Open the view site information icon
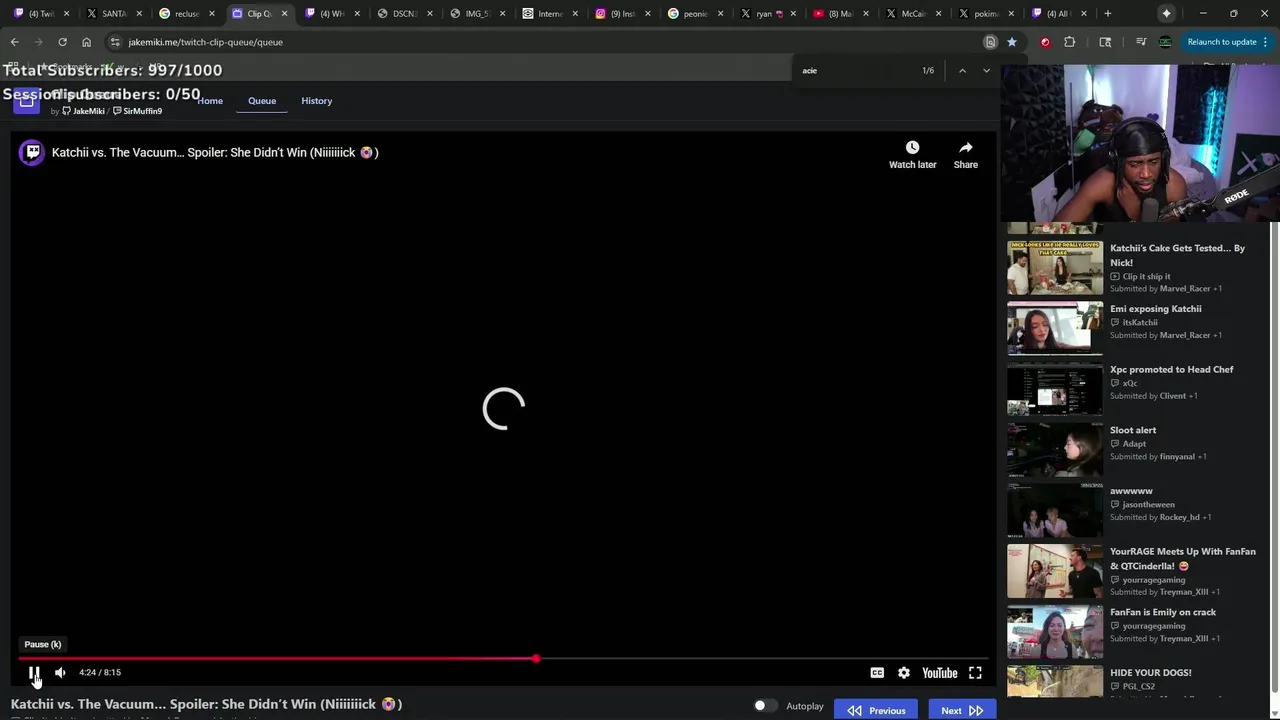Screen dimensions: 1280x720 pyautogui.click(x=115, y=42)
